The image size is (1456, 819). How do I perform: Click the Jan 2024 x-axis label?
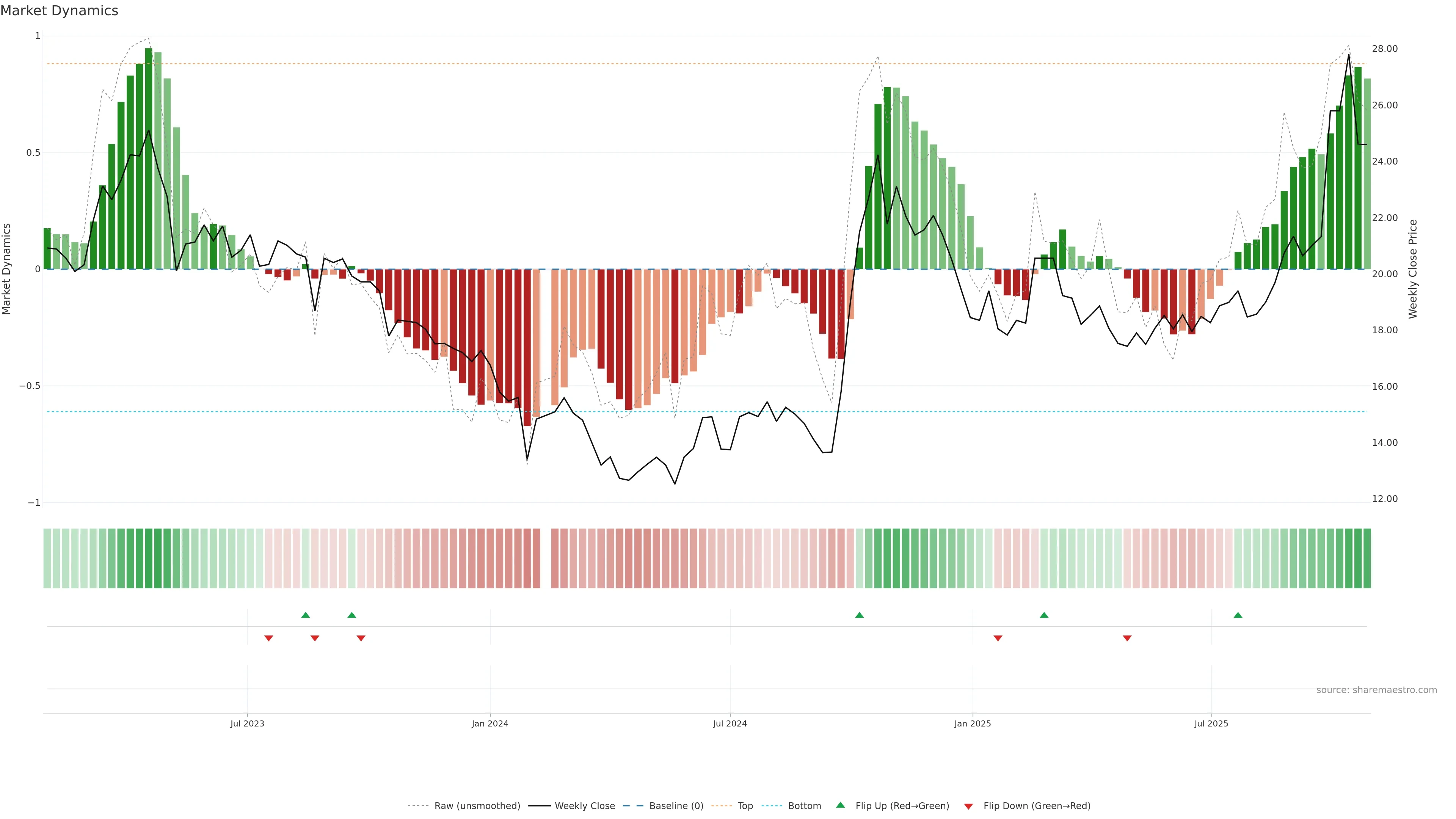pyautogui.click(x=490, y=723)
